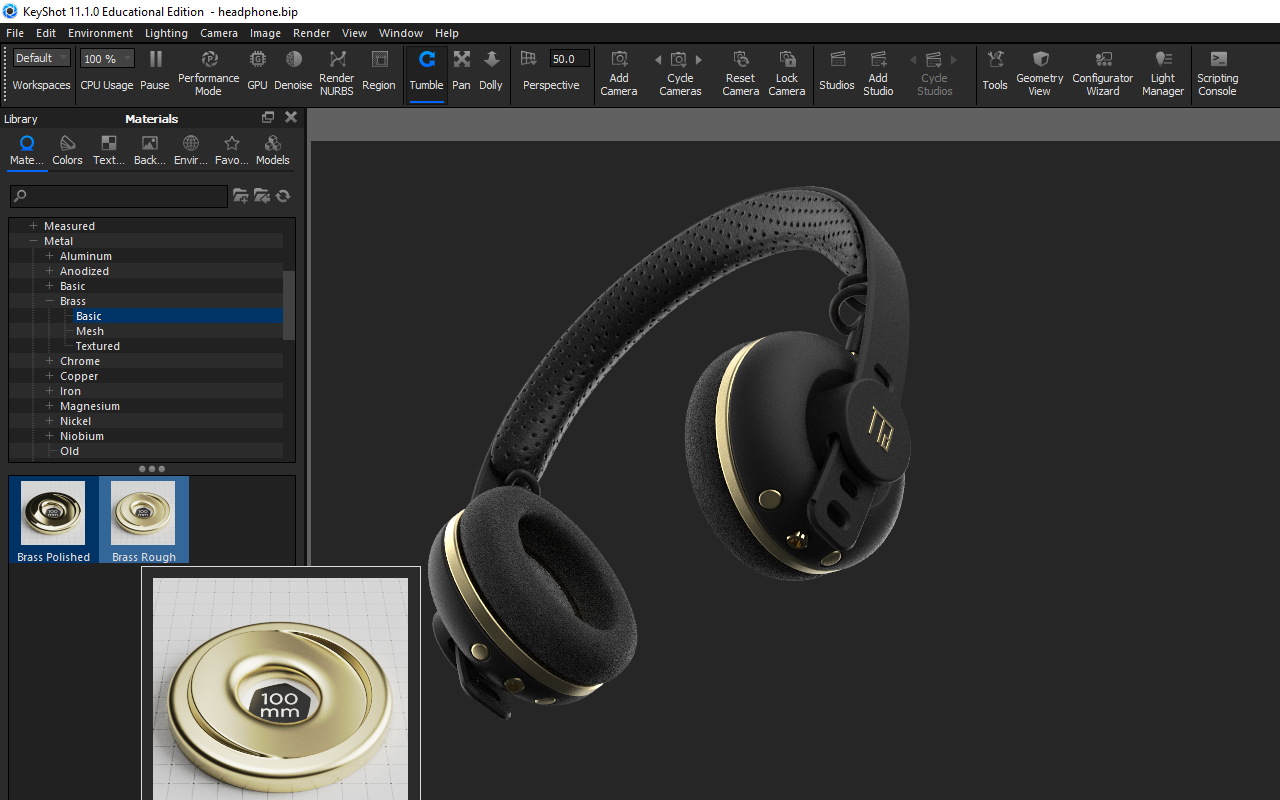Switch to the Materials library tab
This screenshot has width=1280, height=800.
pos(27,151)
